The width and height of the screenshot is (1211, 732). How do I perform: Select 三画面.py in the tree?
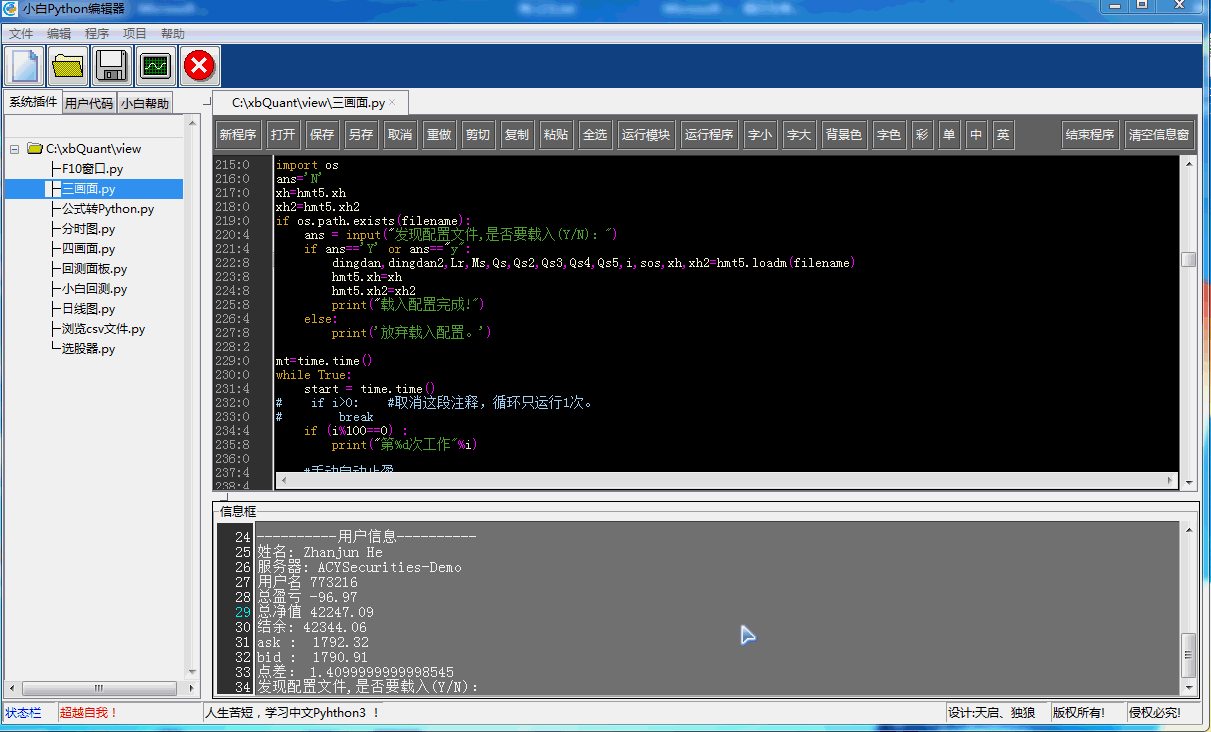[x=88, y=189]
